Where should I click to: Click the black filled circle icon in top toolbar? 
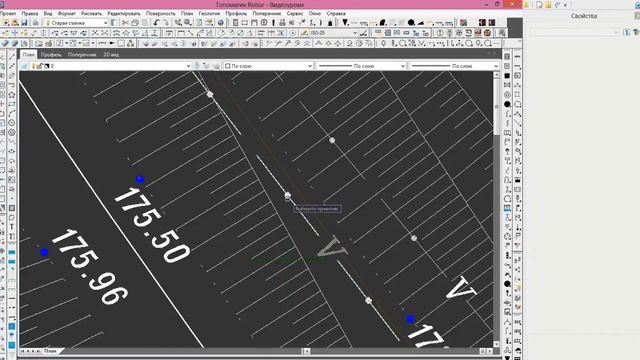click(411, 23)
